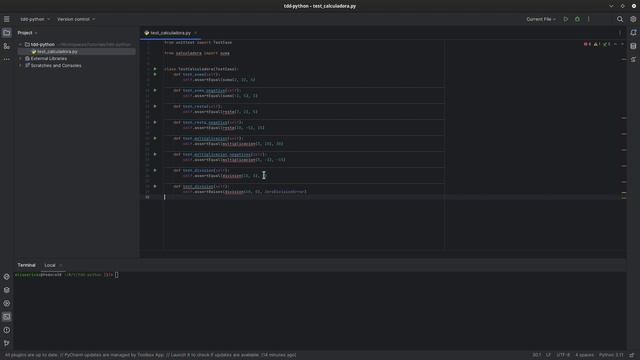
Task: Open more run actions menu
Action: [x=589, y=19]
